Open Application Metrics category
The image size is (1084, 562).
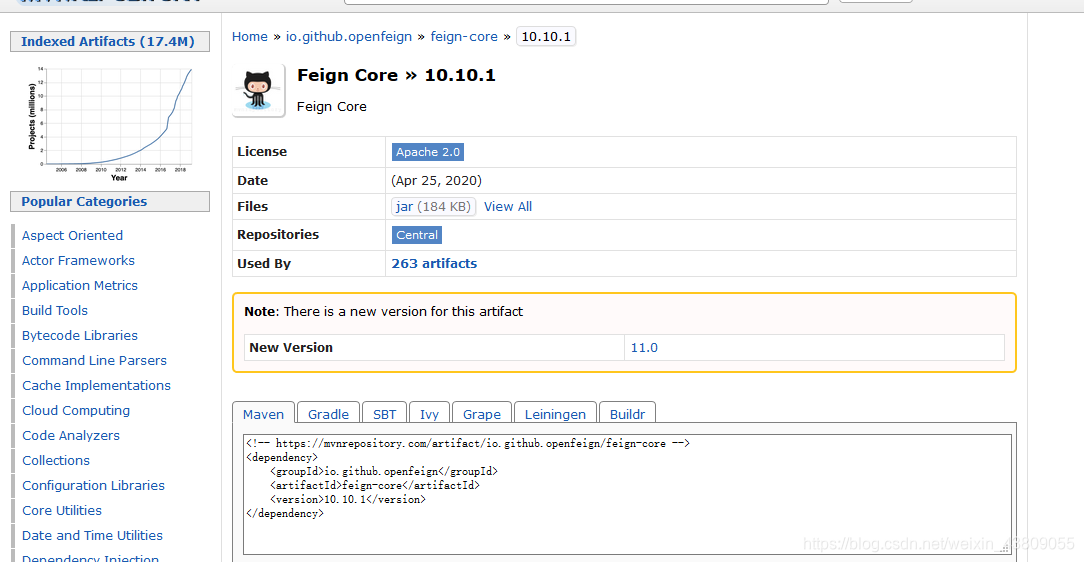pyautogui.click(x=80, y=285)
